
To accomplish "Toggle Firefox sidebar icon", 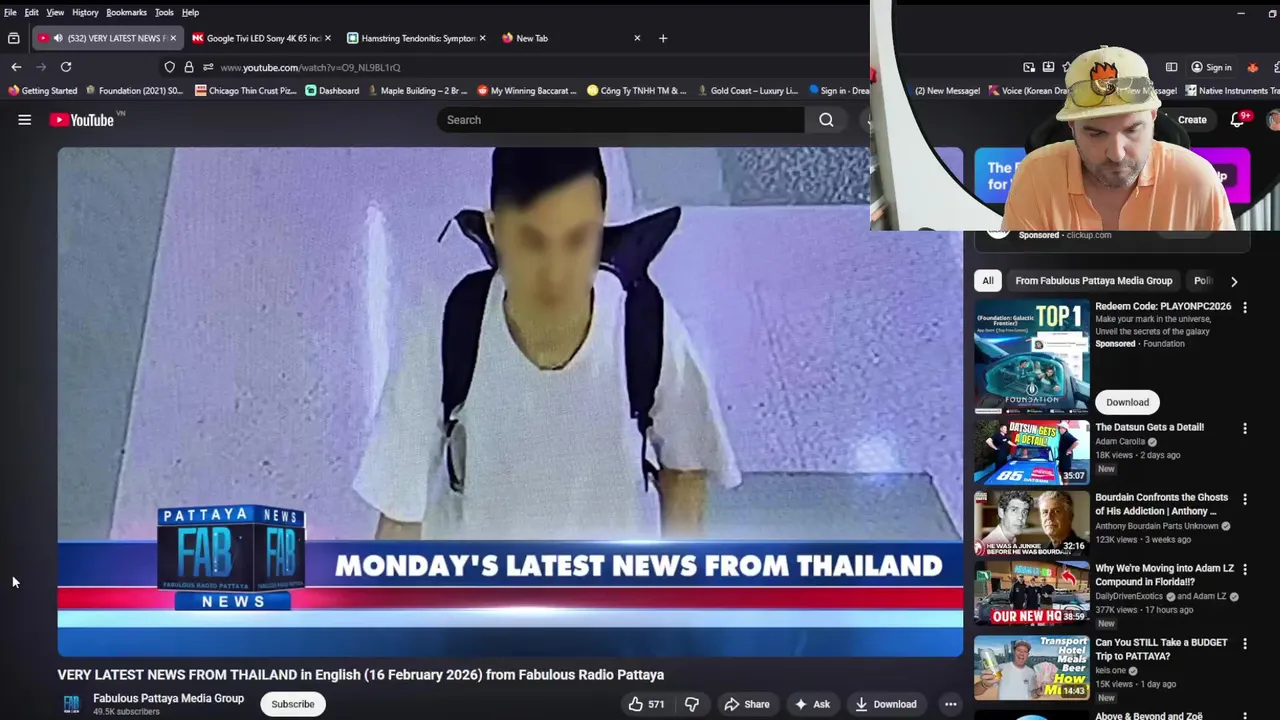I will pos(1171,67).
